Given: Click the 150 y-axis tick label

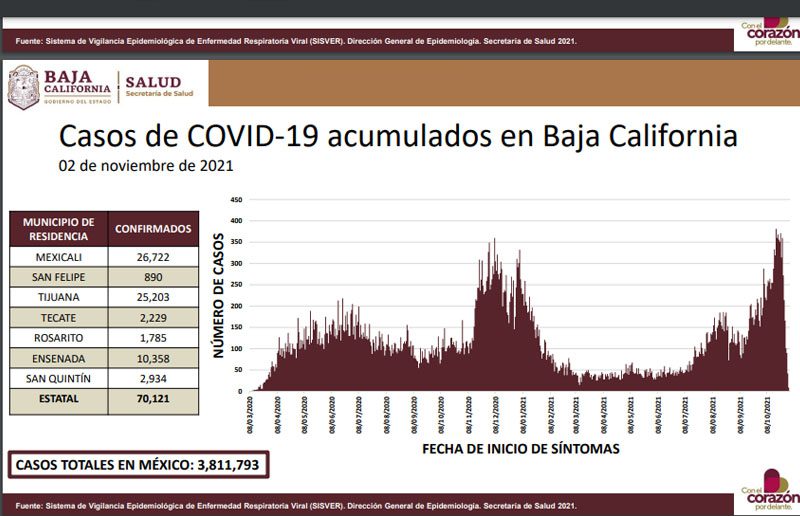Looking at the screenshot, I should 236,327.
